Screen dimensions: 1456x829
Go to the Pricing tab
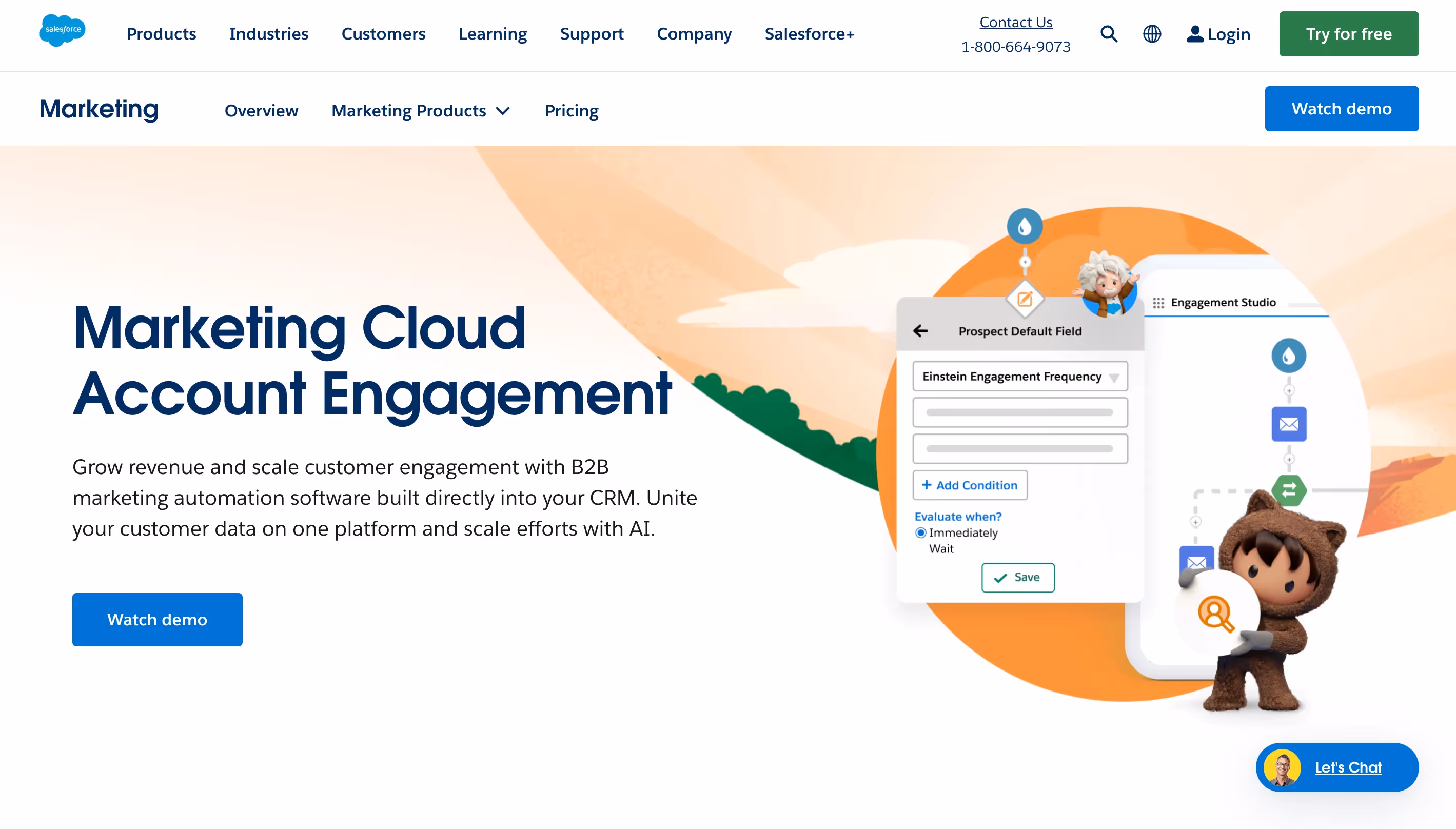pyautogui.click(x=571, y=110)
